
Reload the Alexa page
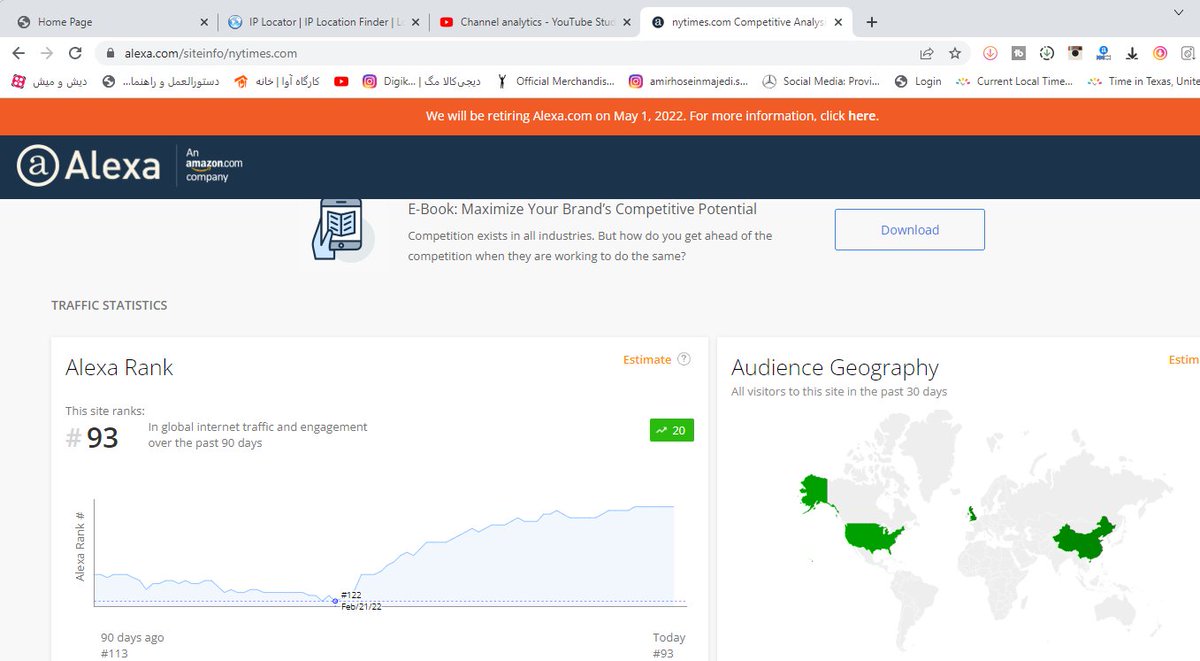74,53
